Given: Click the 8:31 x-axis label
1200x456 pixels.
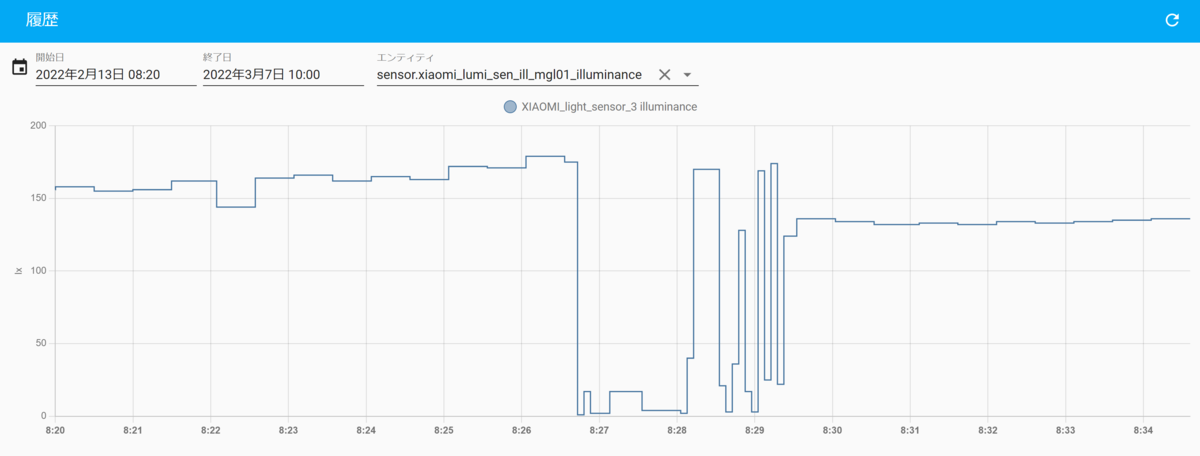Looking at the screenshot, I should point(910,430).
